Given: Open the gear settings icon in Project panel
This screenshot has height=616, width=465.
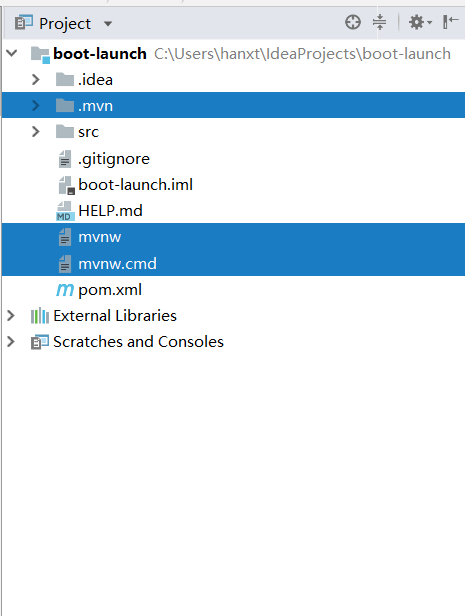Looking at the screenshot, I should (x=420, y=22).
